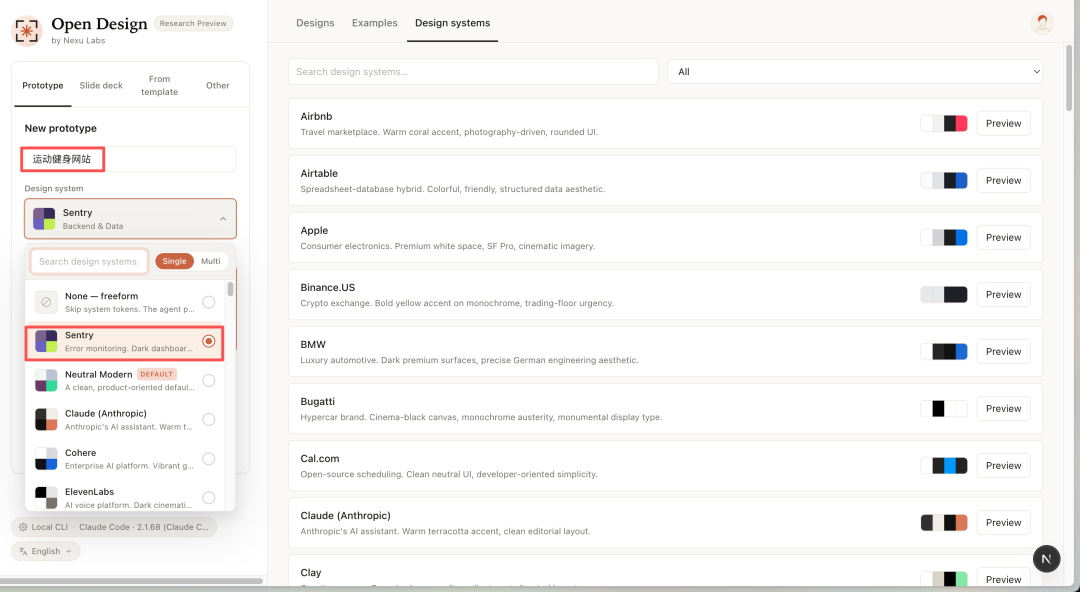Preview the Apple design system
The height and width of the screenshot is (592, 1080).
coord(1004,238)
